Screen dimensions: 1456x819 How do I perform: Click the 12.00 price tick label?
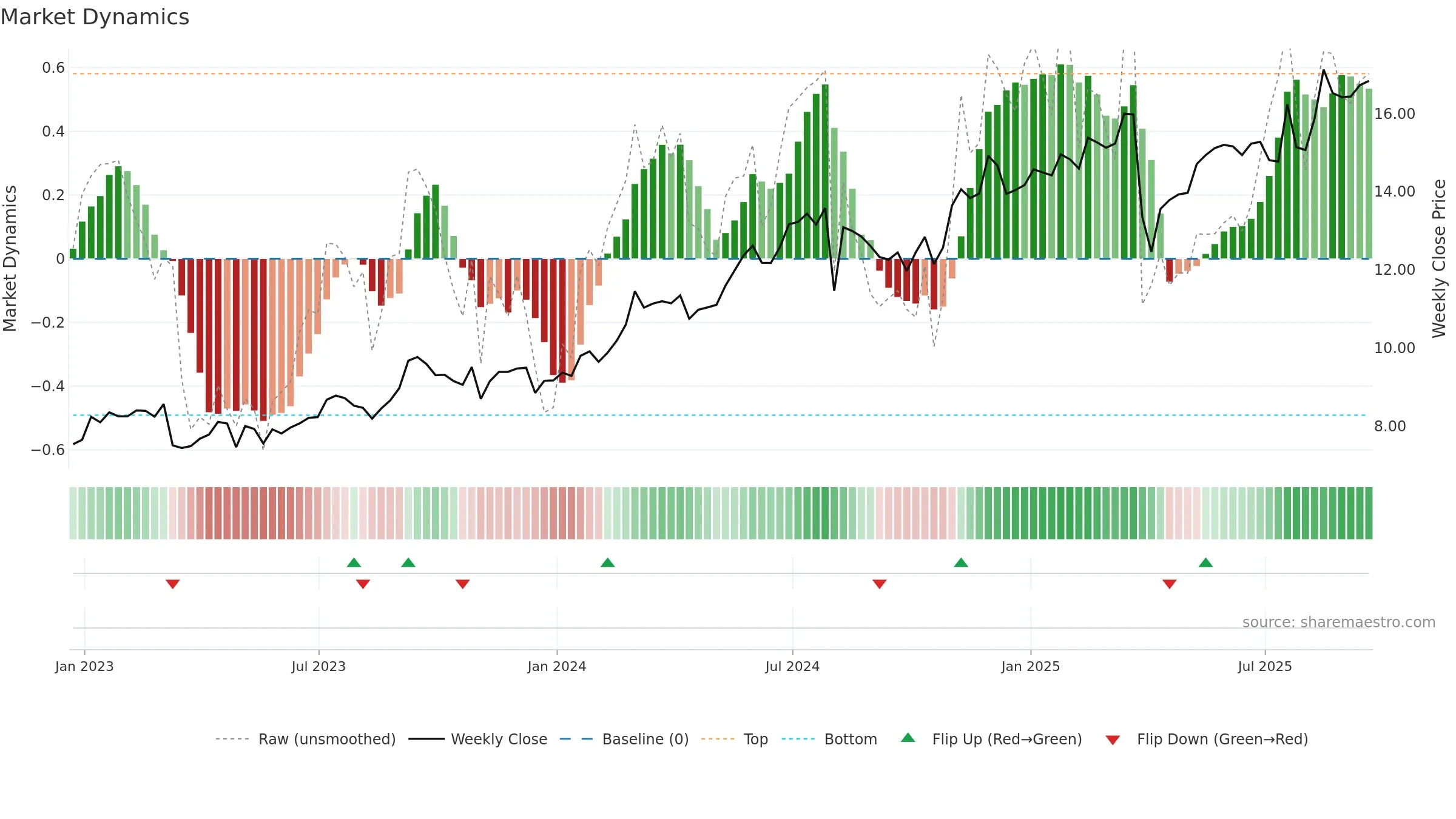click(1395, 269)
